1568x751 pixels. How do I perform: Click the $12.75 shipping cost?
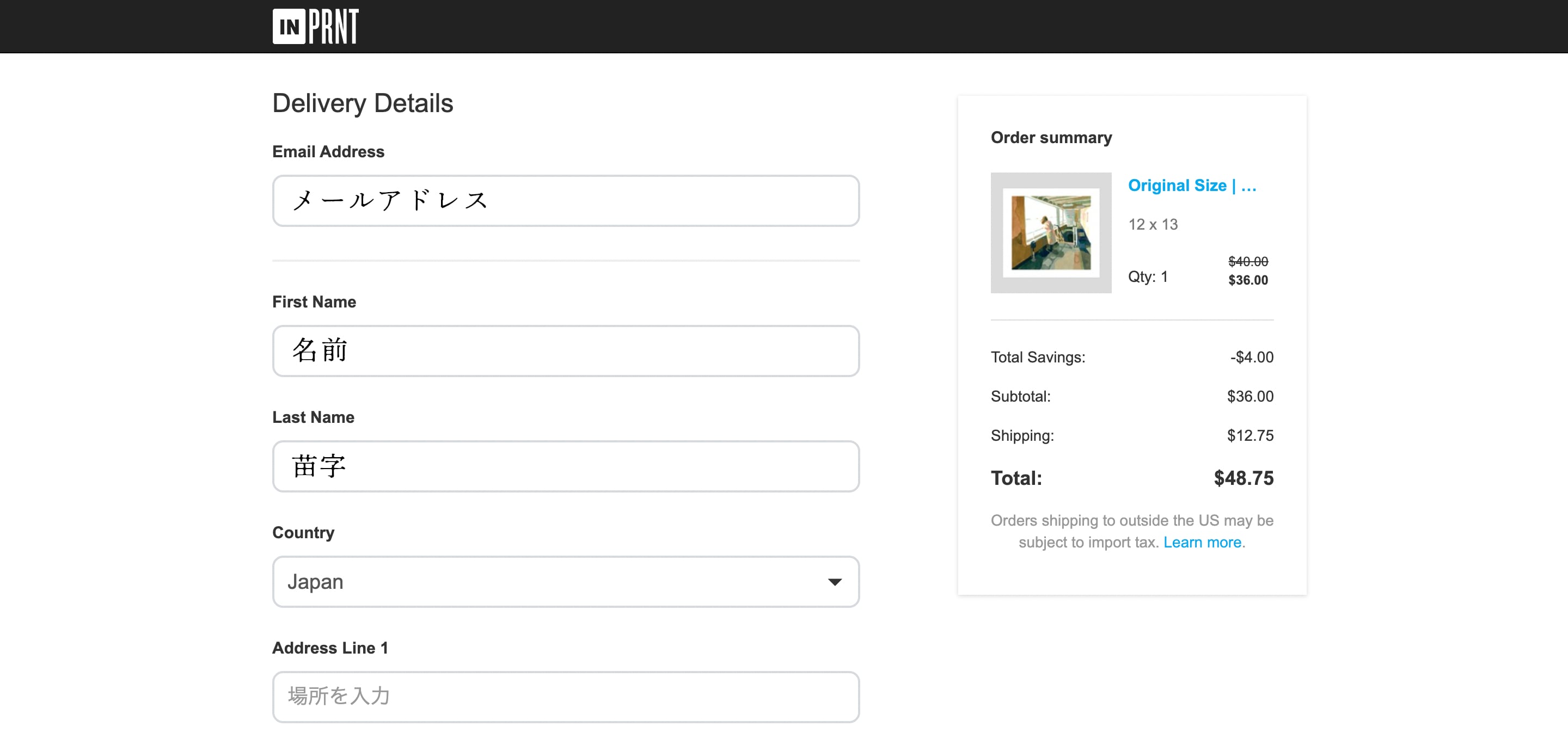click(x=1249, y=436)
